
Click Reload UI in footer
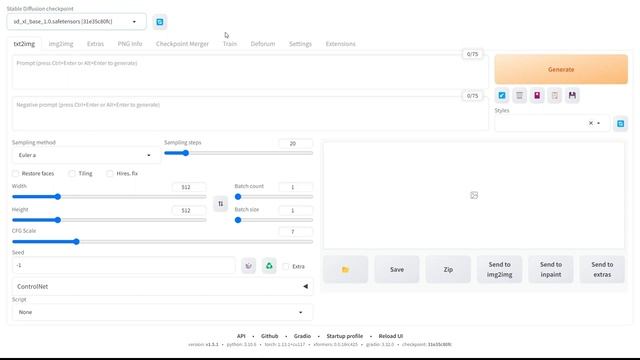click(391, 336)
